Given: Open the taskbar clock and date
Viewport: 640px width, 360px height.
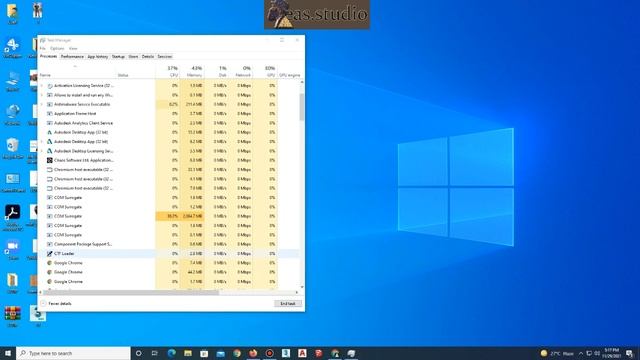Looking at the screenshot, I should click(611, 353).
